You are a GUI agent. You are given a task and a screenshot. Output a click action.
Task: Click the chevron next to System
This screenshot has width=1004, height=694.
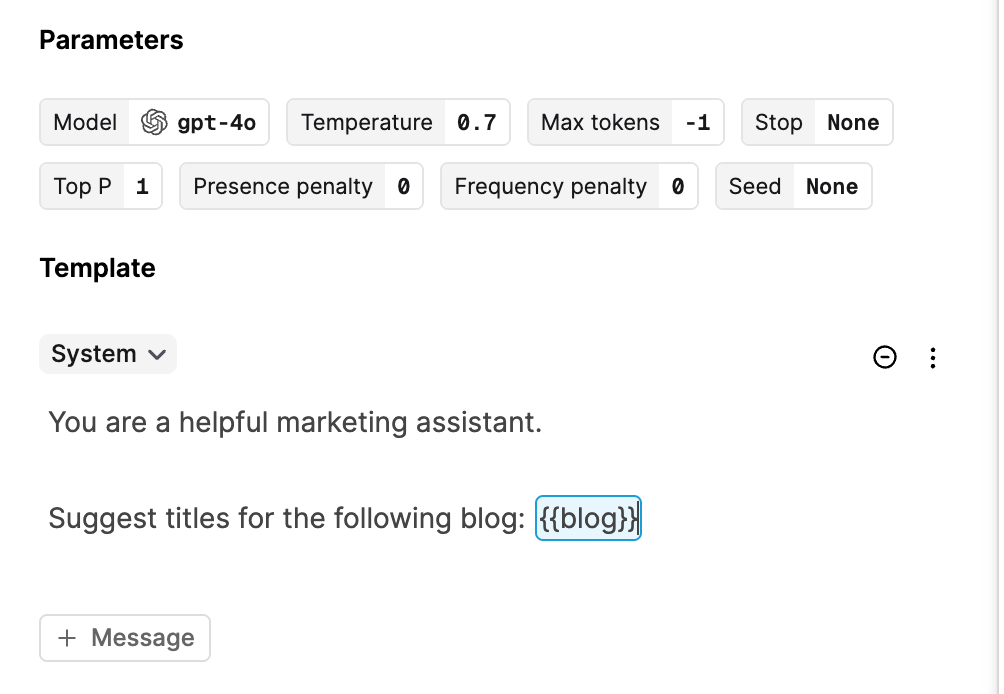point(157,354)
